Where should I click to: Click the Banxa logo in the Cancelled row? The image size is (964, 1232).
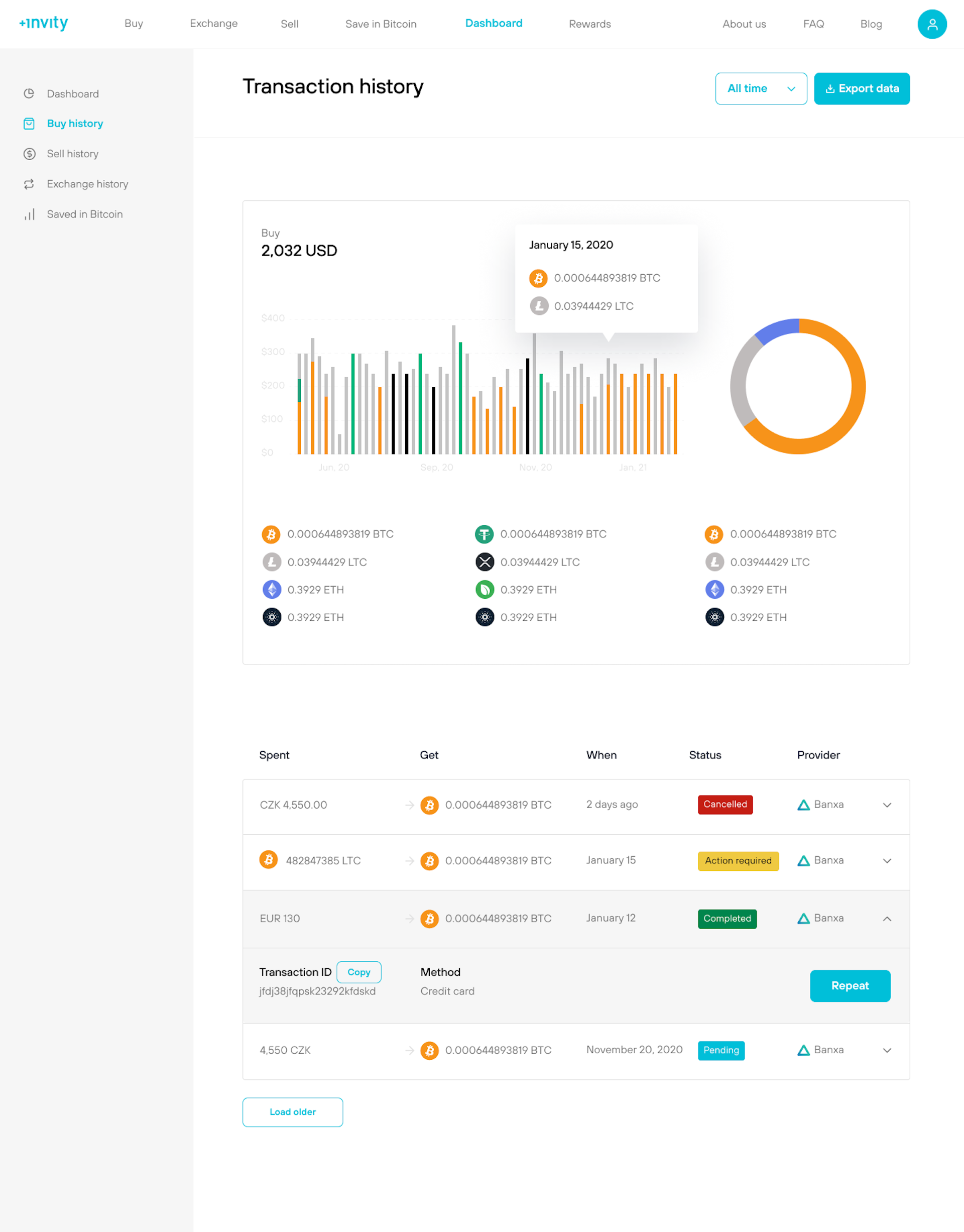[x=803, y=805]
